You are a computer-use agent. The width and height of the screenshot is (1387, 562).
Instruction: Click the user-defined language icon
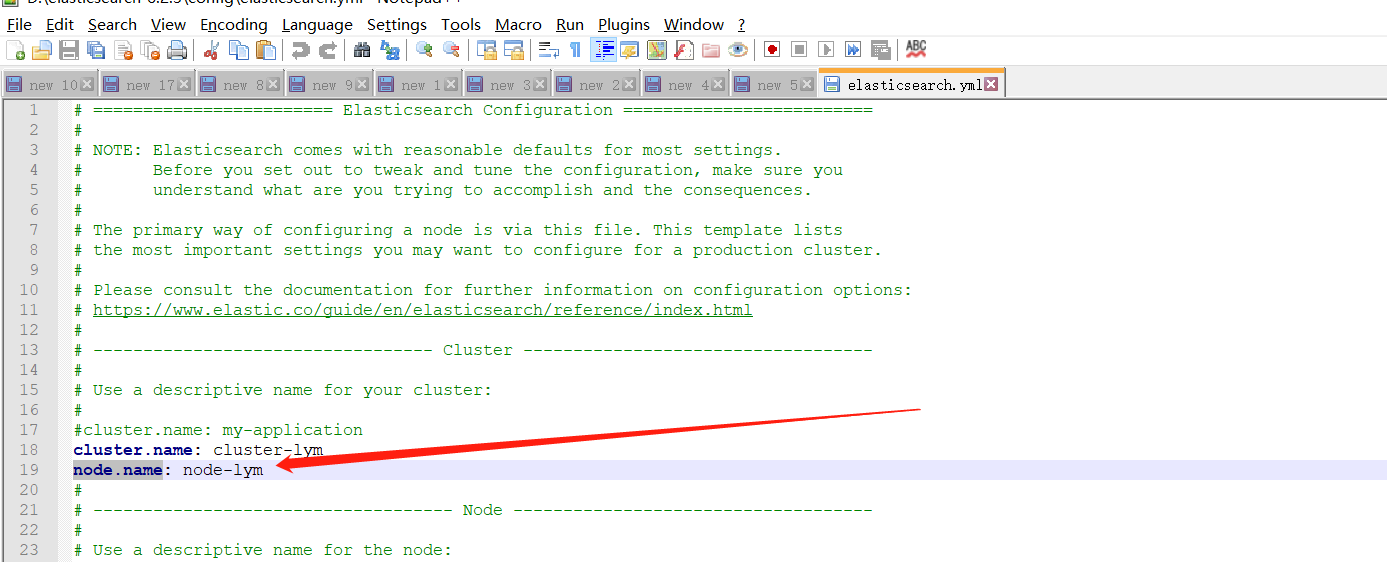coord(630,49)
